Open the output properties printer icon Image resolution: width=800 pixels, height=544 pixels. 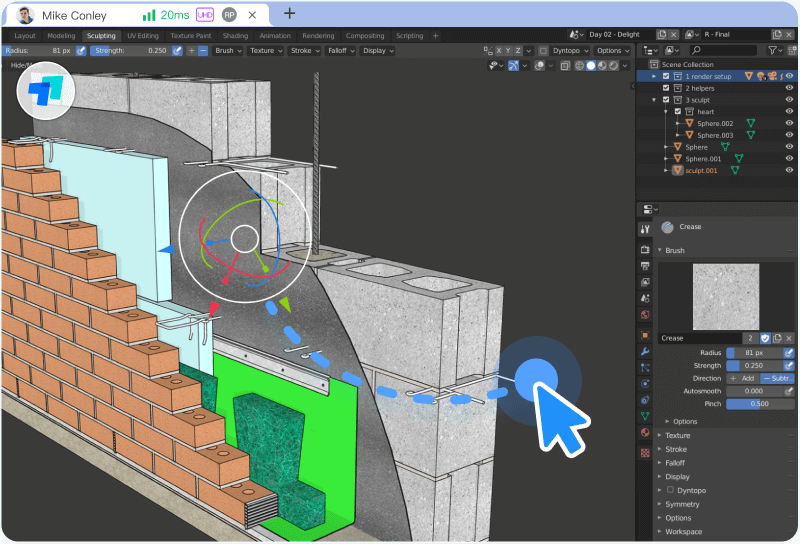[645, 266]
